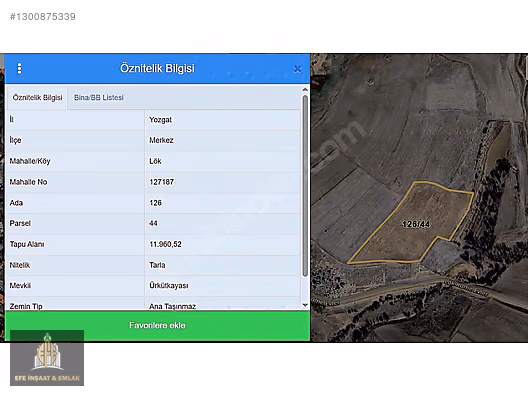
Task: Click the İl label cell
Action: tap(75, 120)
